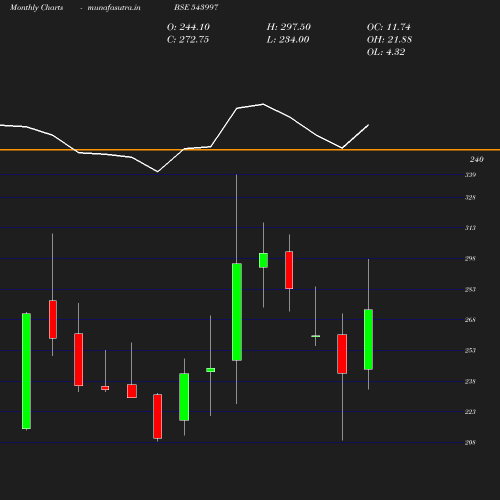Click the '238' price axis label
The image size is (500, 500).
coord(470,381)
